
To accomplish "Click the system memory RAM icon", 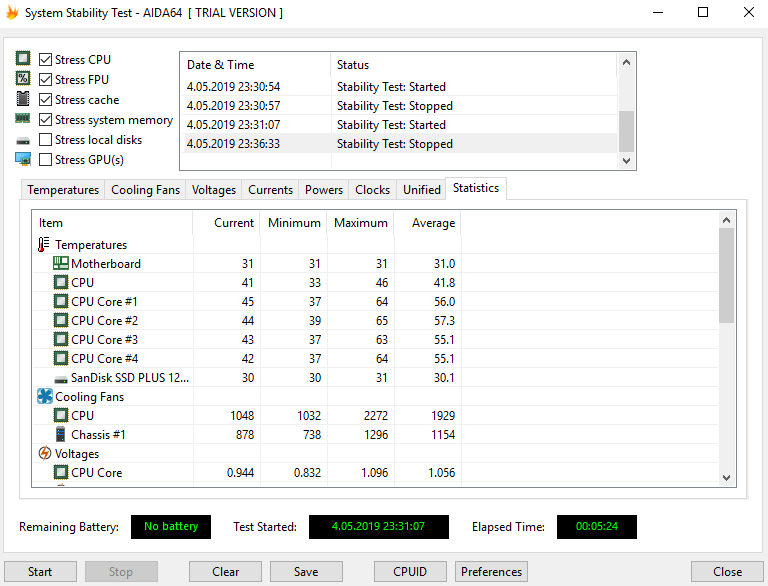I will (23, 119).
